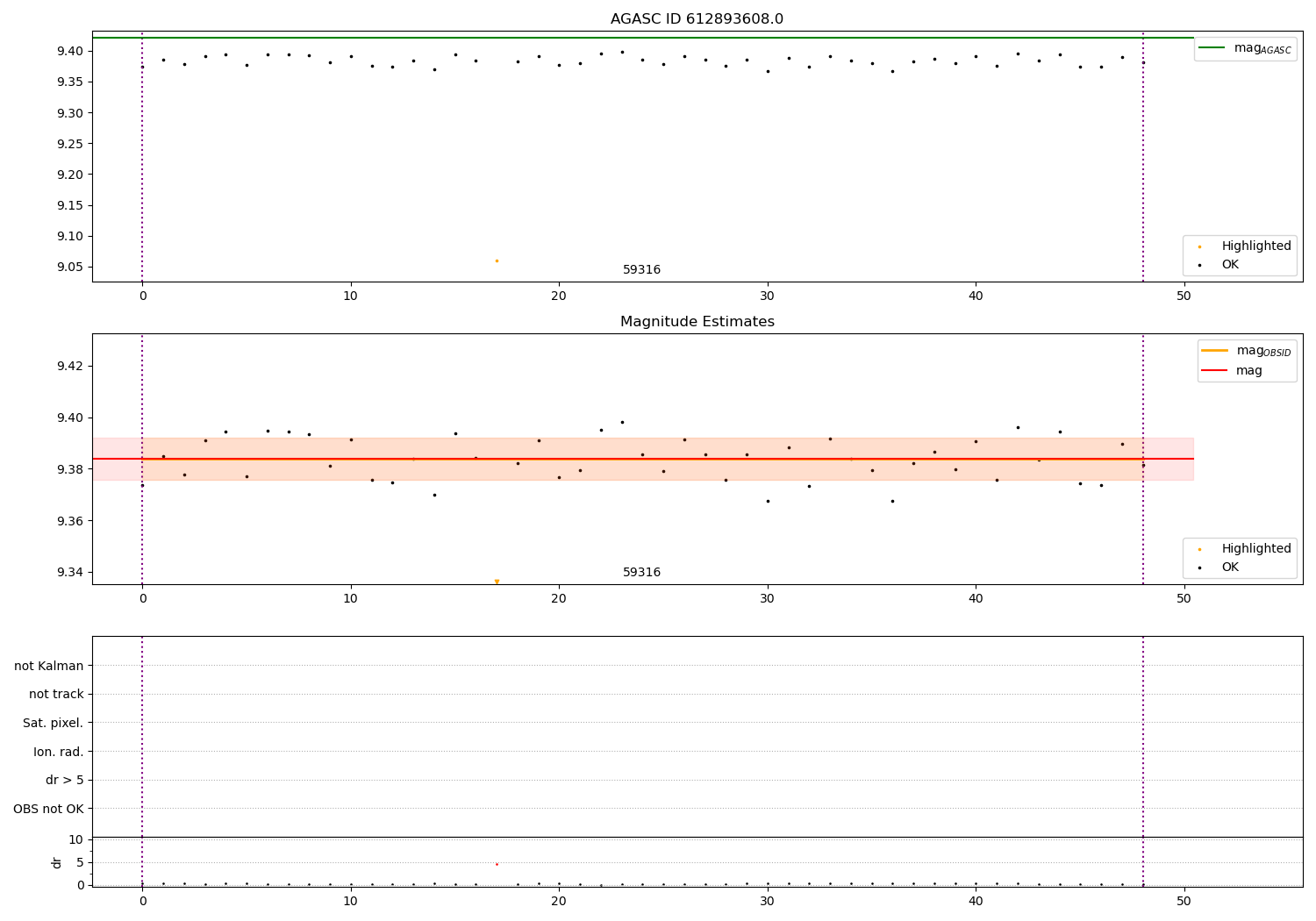The image size is (1316, 921).
Task: Click the 9.30 y-tick label
Action: (x=68, y=113)
